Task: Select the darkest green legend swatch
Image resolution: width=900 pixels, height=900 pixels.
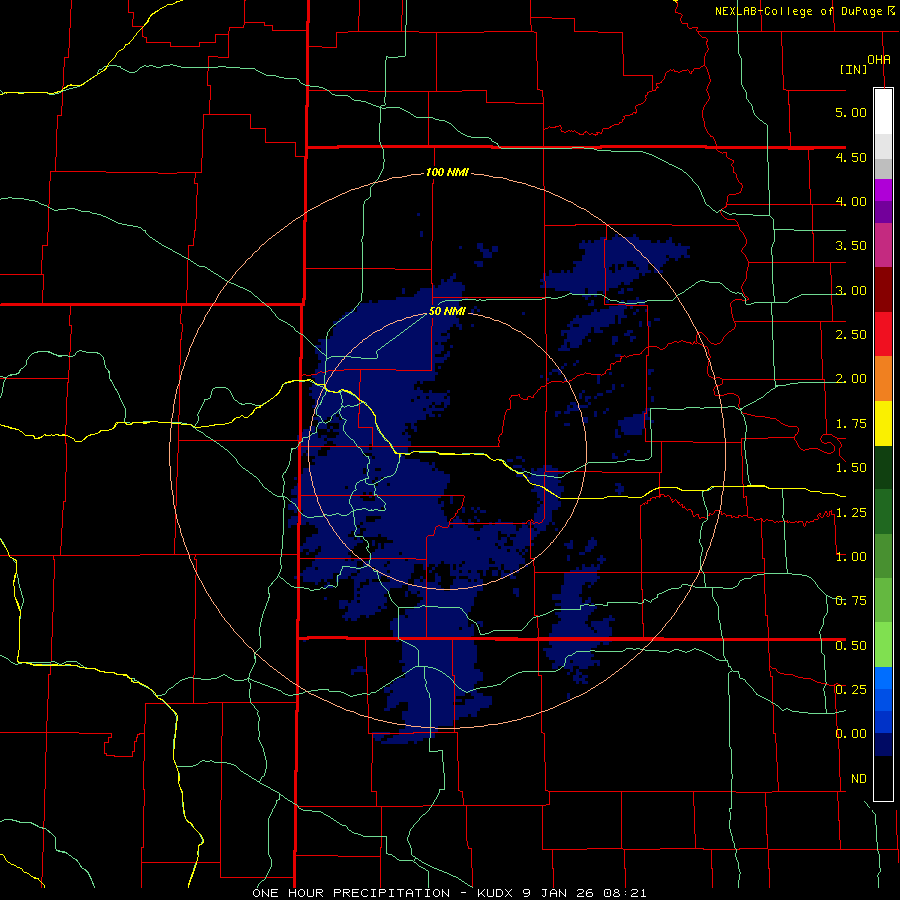Action: pyautogui.click(x=883, y=468)
